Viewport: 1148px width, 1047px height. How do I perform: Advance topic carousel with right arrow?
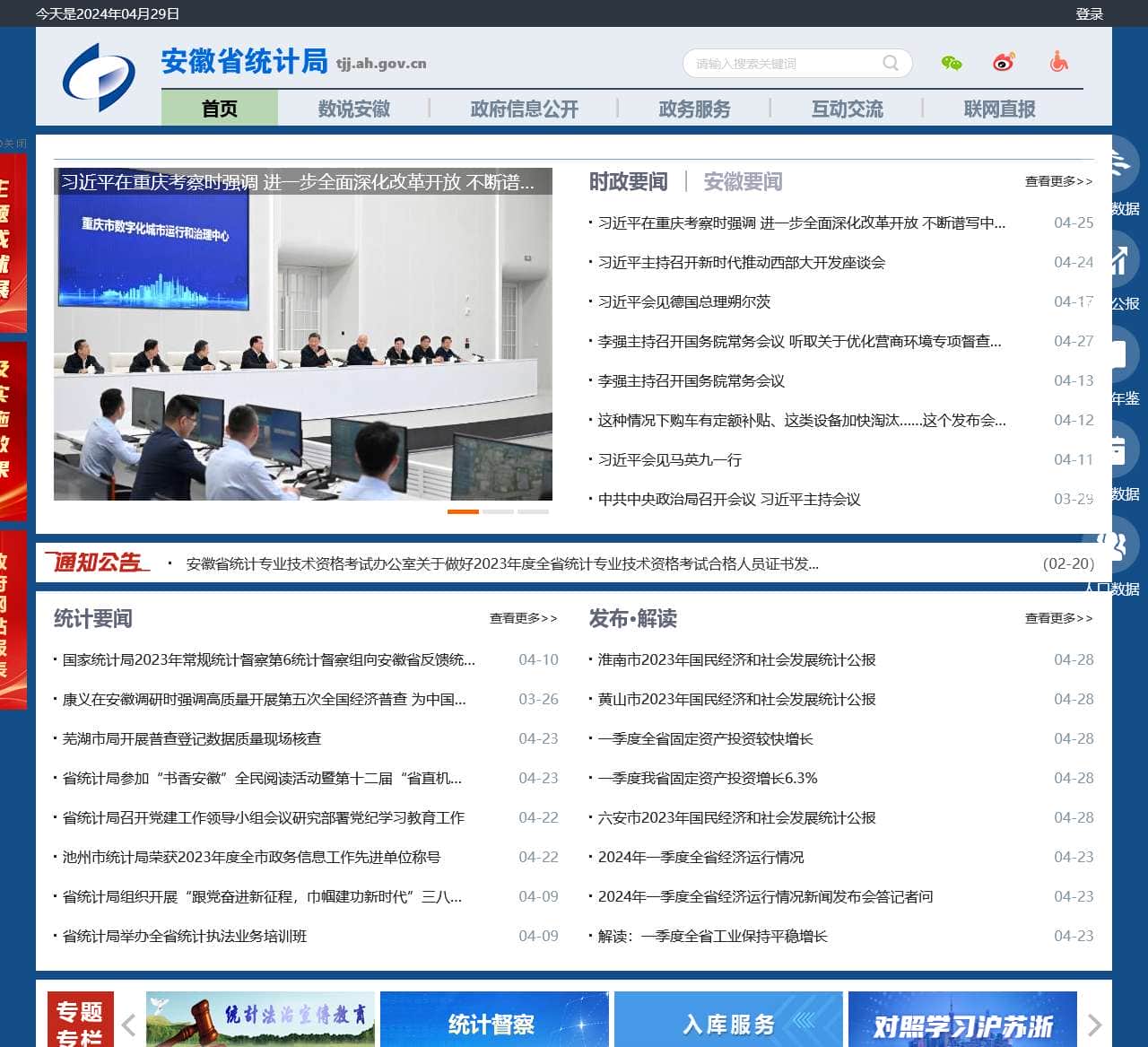click(x=1094, y=1025)
